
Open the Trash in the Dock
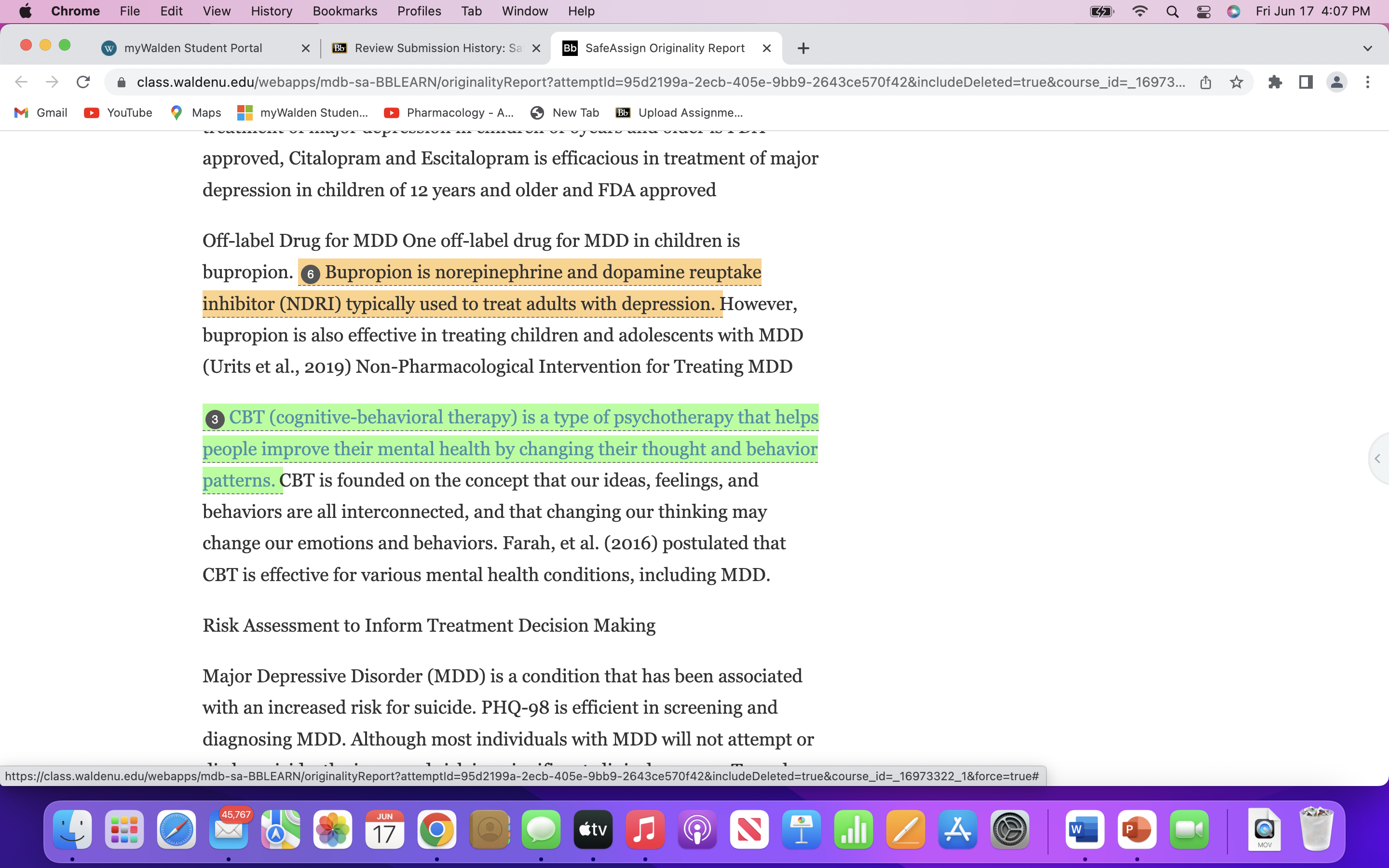click(1317, 829)
